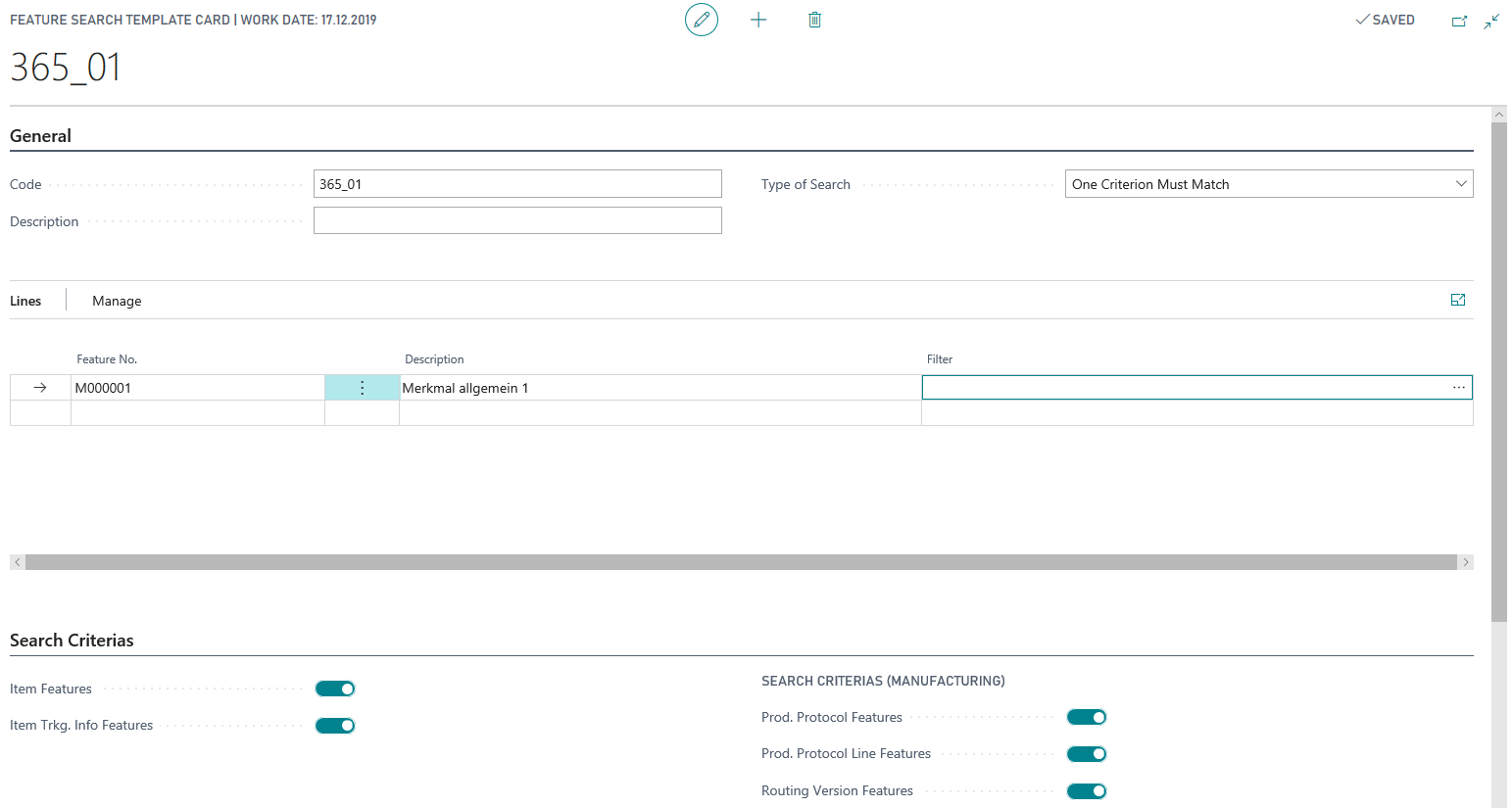The height and width of the screenshot is (808, 1512).
Task: Click the Saved status indicator
Action: point(1385,20)
